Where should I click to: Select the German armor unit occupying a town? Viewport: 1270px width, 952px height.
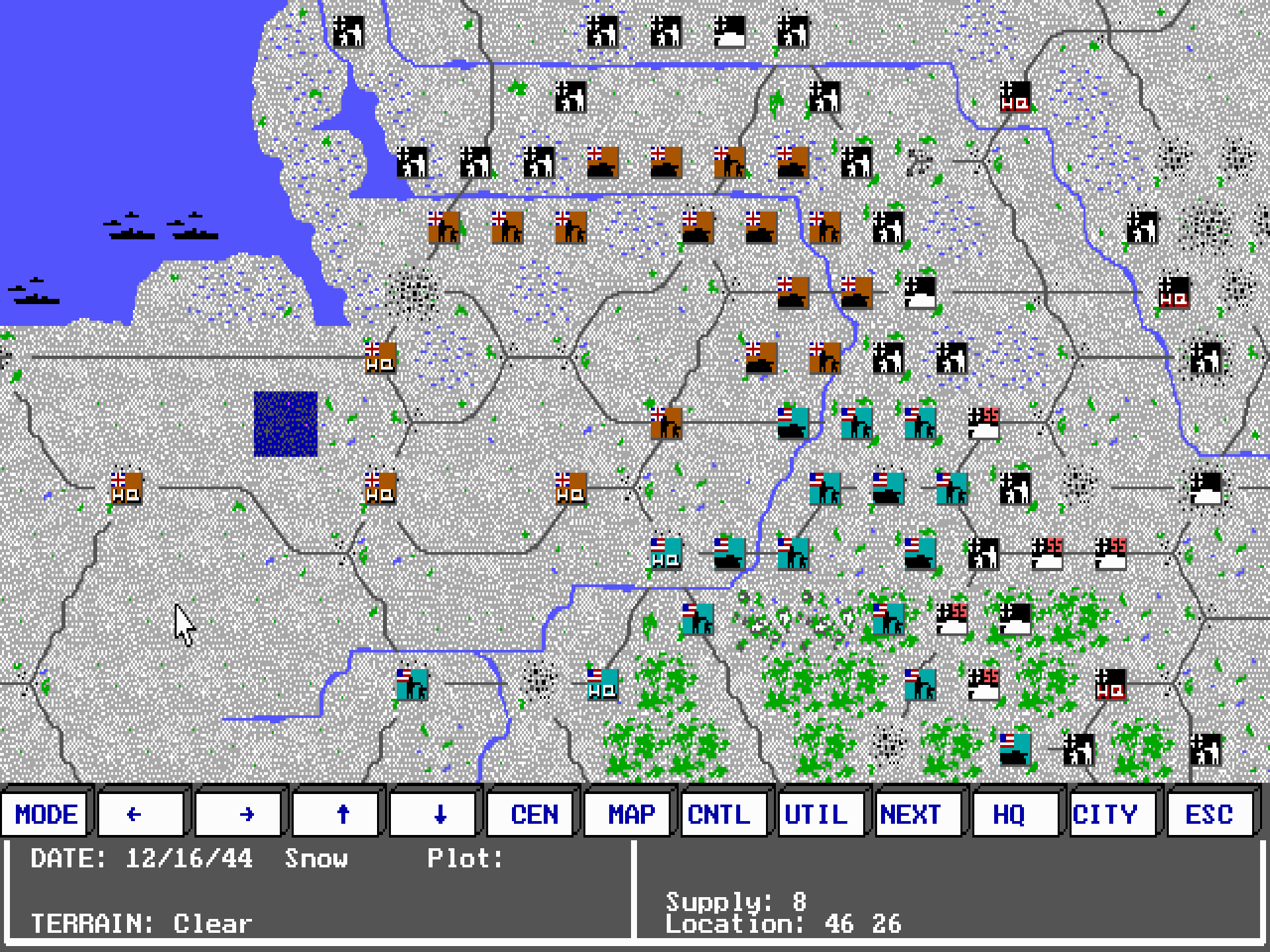point(1206,489)
